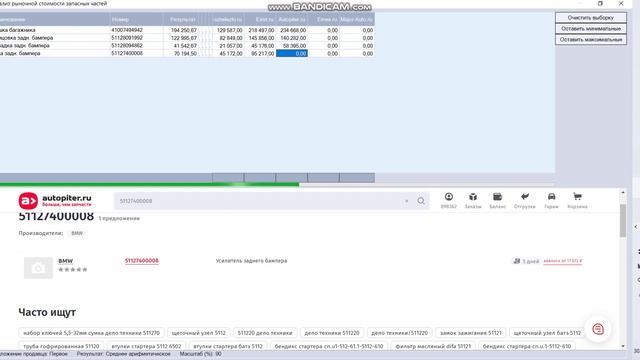Screen dimensions: 640x360
Task: Click the magnifier search icon
Action: click(421, 201)
